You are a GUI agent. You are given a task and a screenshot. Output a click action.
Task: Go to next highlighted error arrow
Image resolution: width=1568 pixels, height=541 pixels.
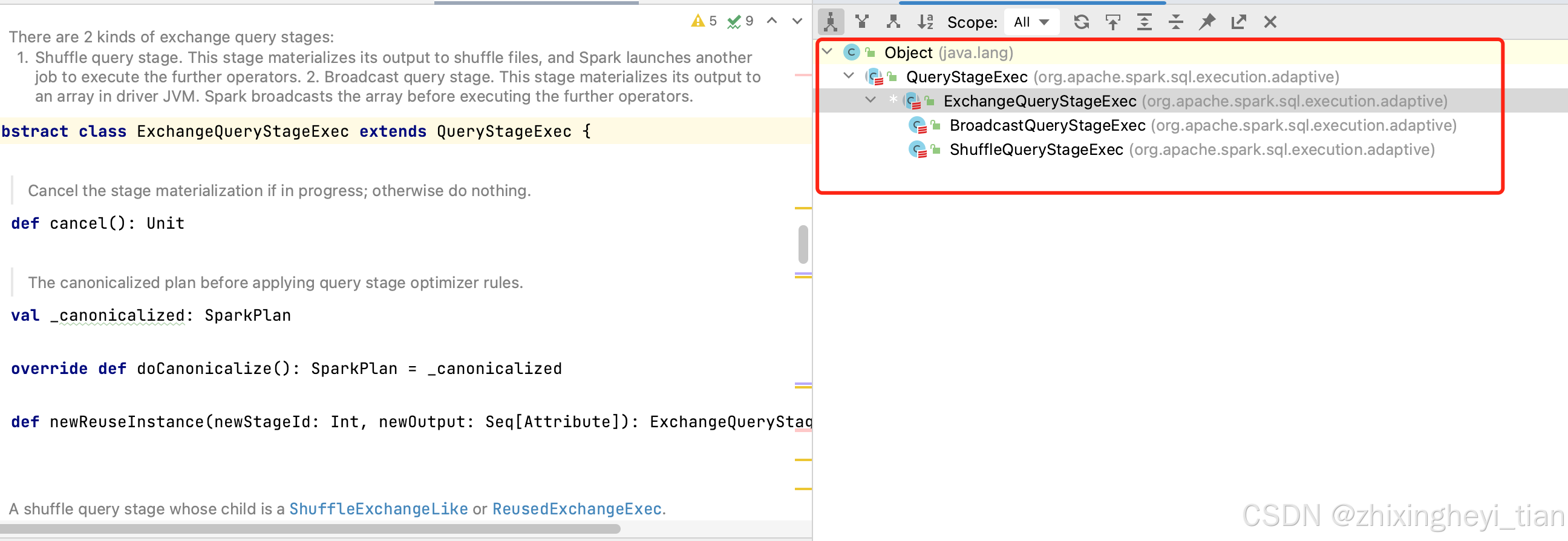pos(797,21)
